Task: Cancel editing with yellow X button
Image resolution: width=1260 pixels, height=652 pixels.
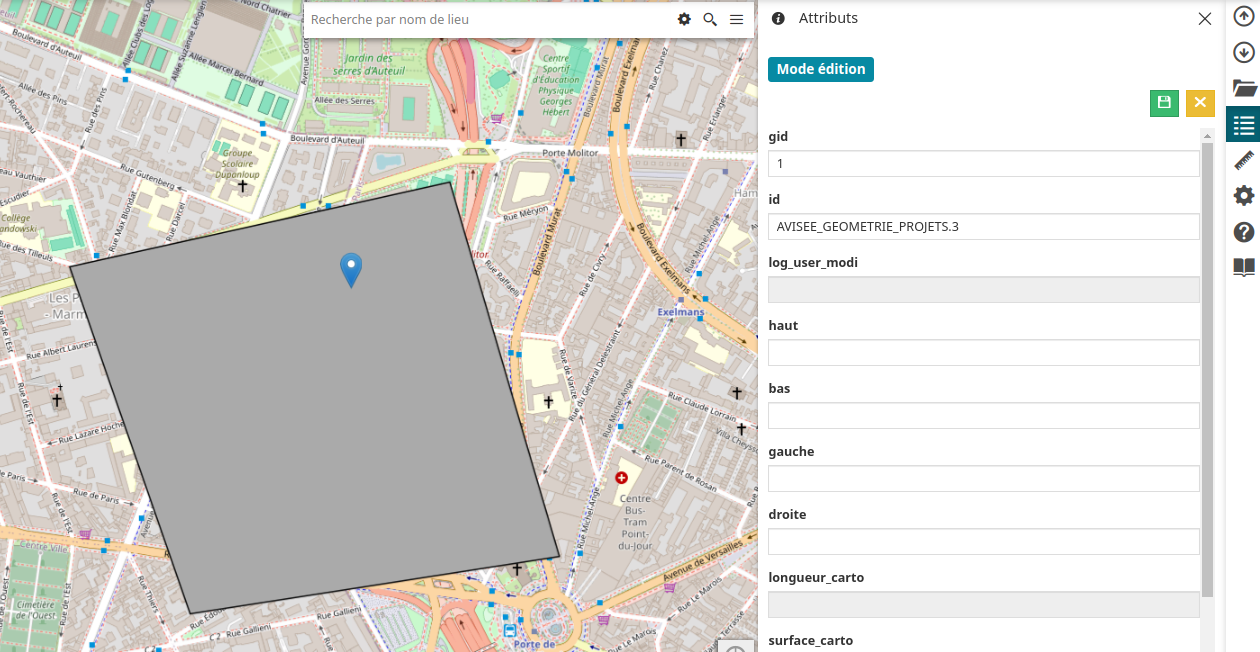Action: point(1200,103)
